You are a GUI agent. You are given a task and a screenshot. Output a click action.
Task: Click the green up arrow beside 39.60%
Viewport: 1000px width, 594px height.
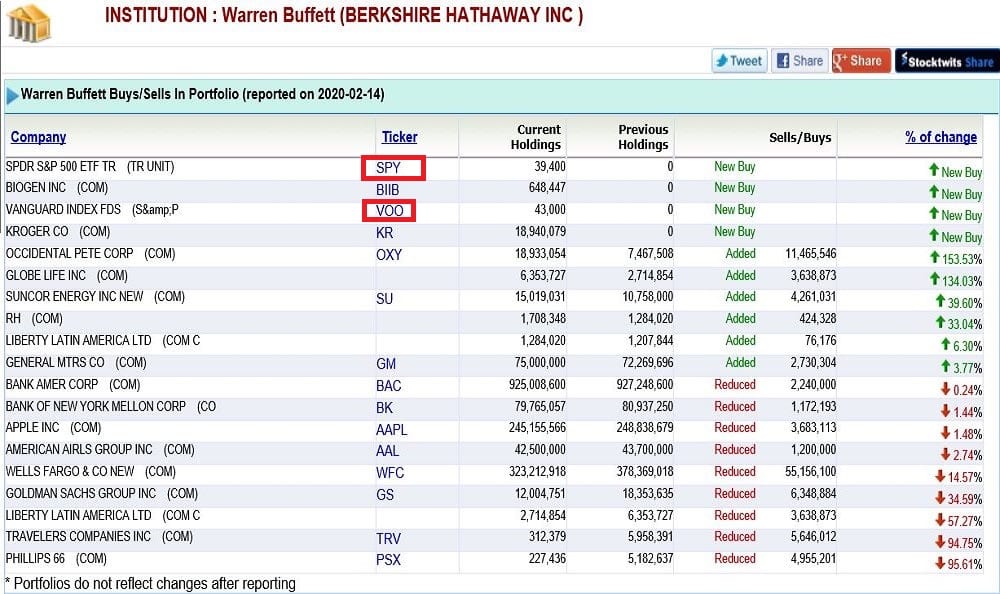(x=940, y=301)
